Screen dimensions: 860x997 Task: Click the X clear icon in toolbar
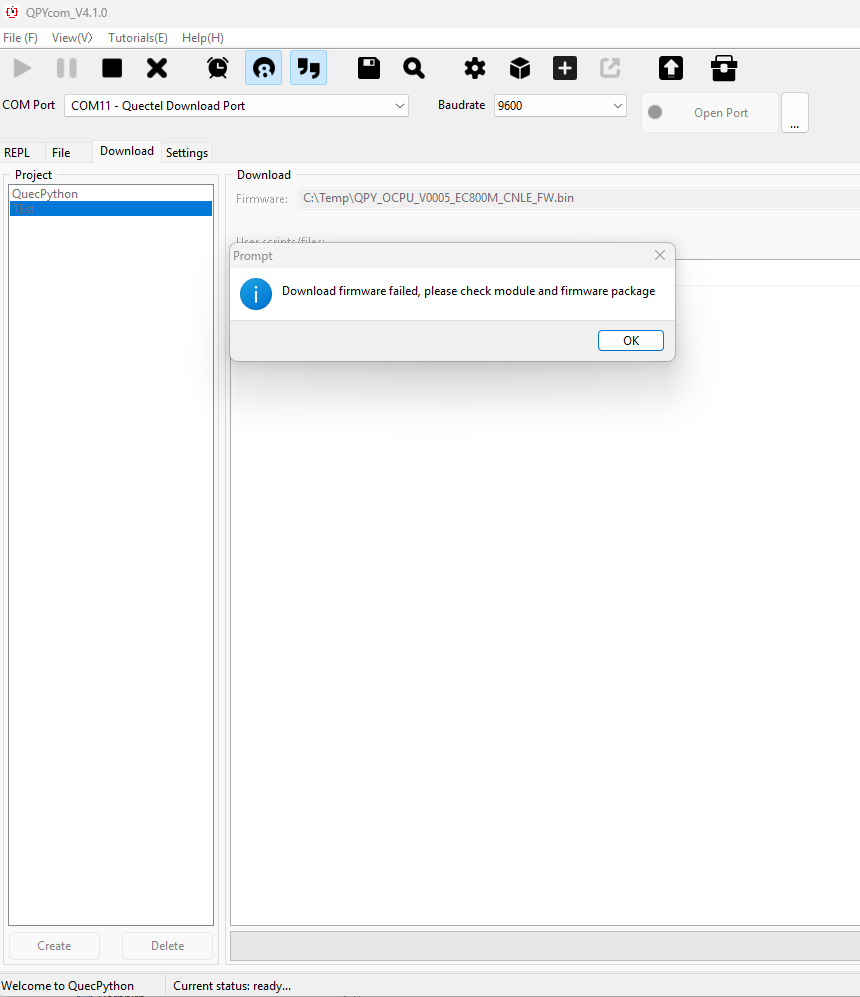click(157, 68)
